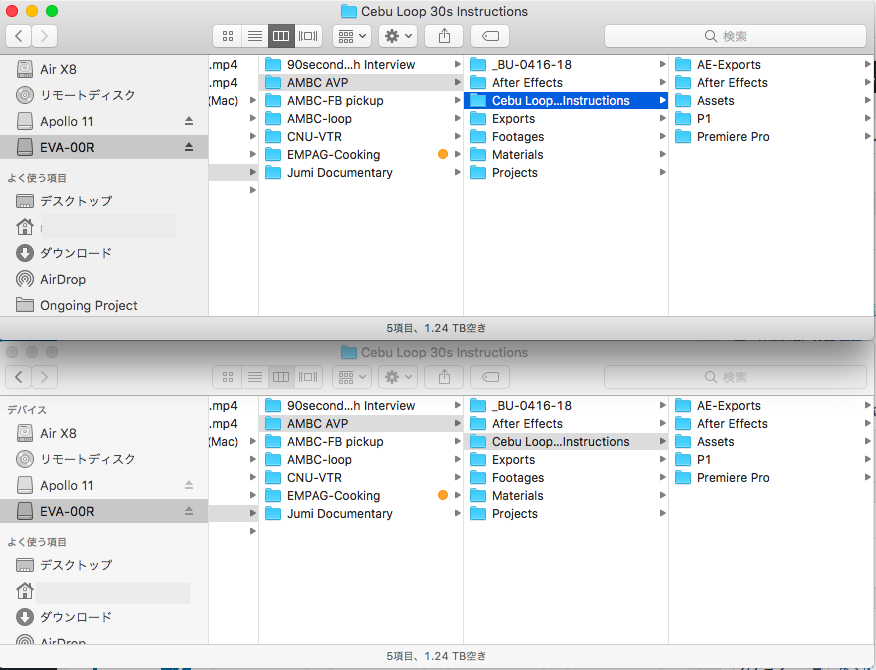The width and height of the screenshot is (876, 670).
Task: Open item arrangement dropdown in front window
Action: [352, 36]
